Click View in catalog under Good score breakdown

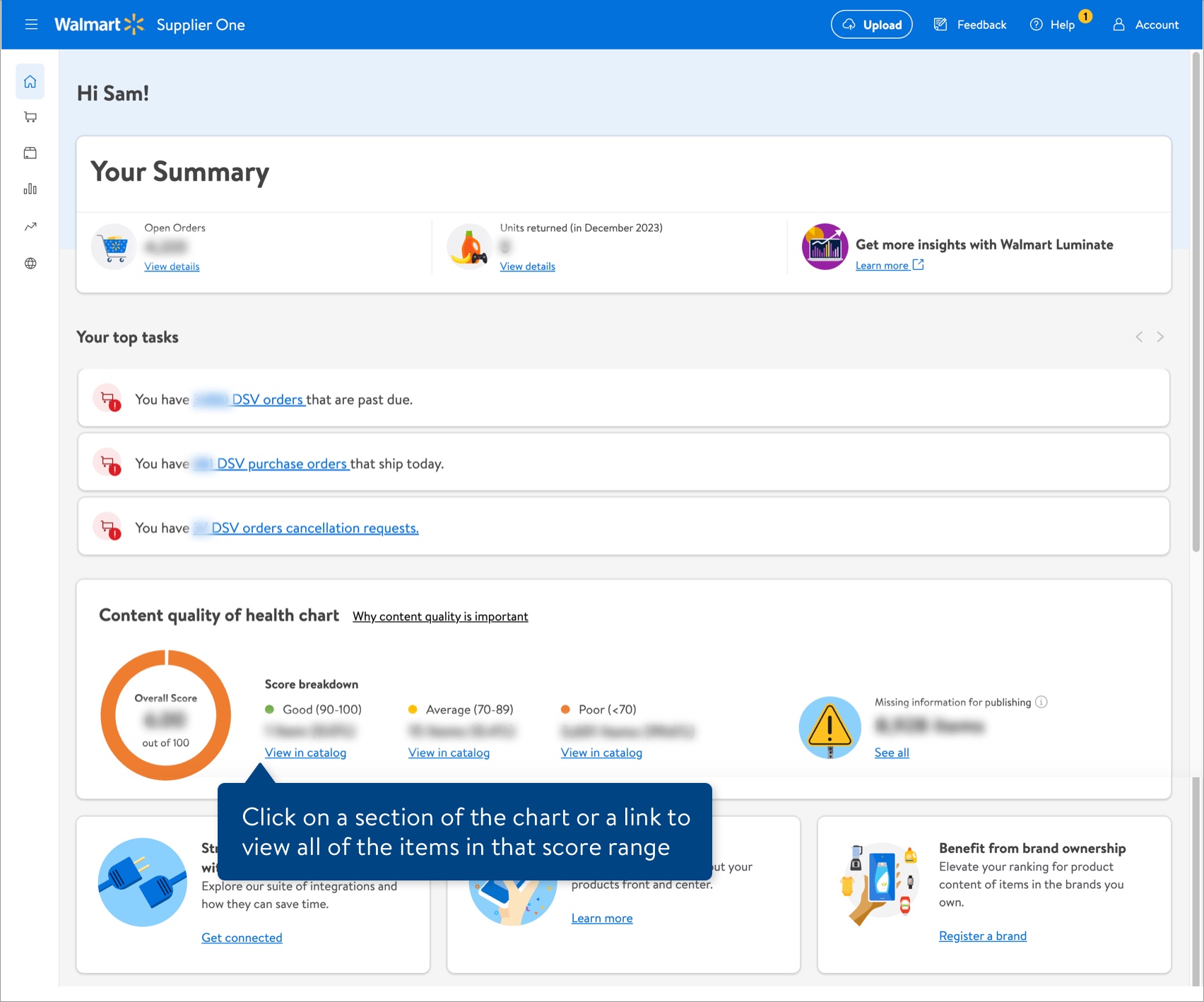tap(305, 753)
